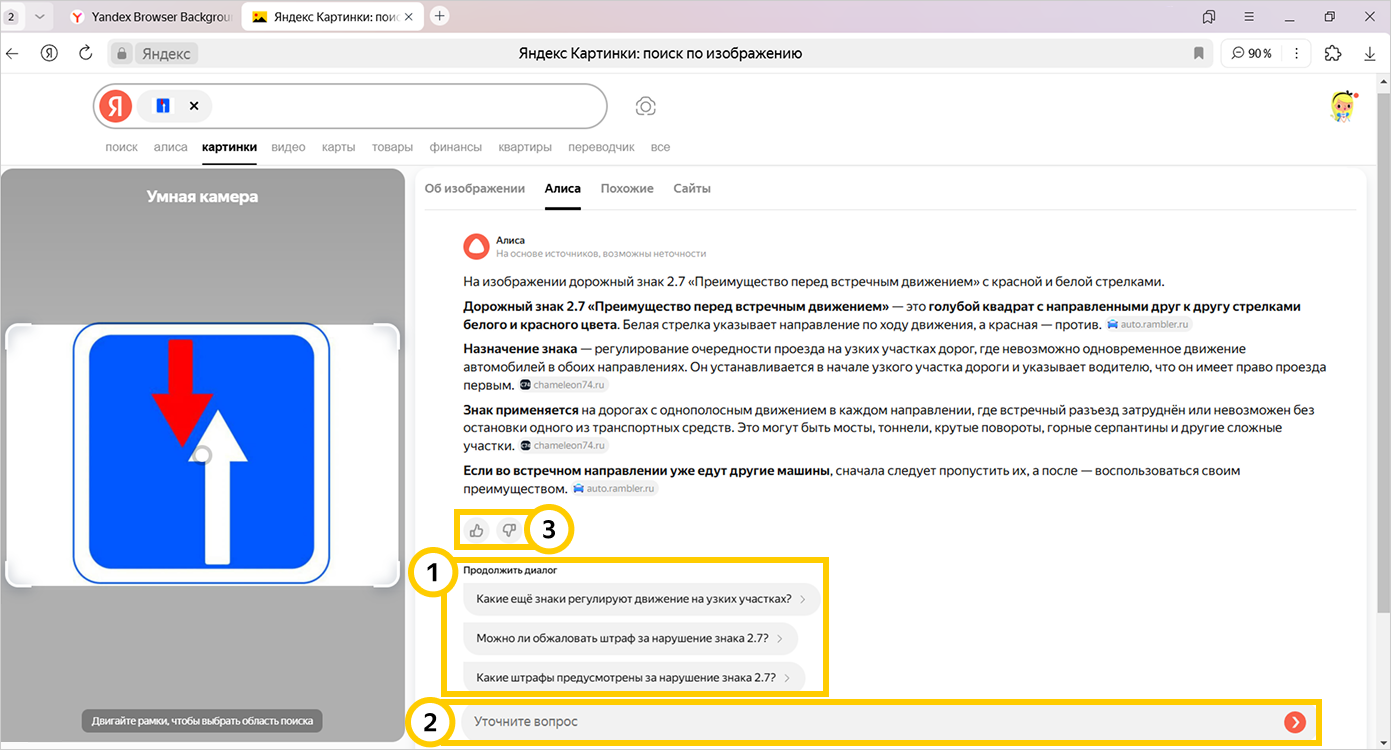Switch to Похожие tab

pos(627,188)
